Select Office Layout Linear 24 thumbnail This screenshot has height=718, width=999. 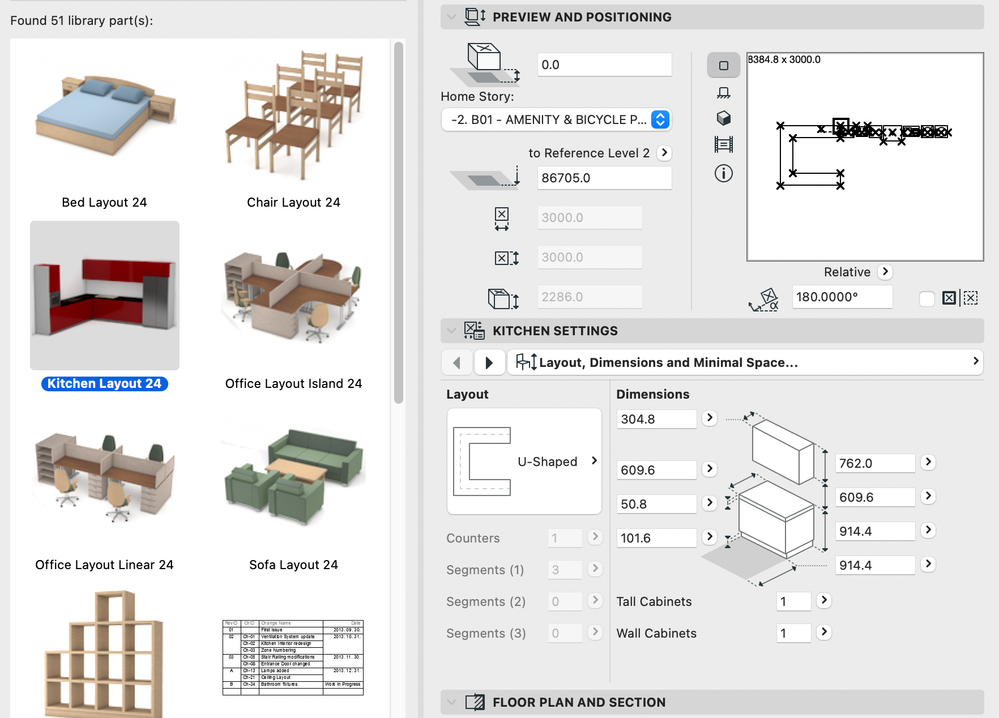[x=104, y=477]
